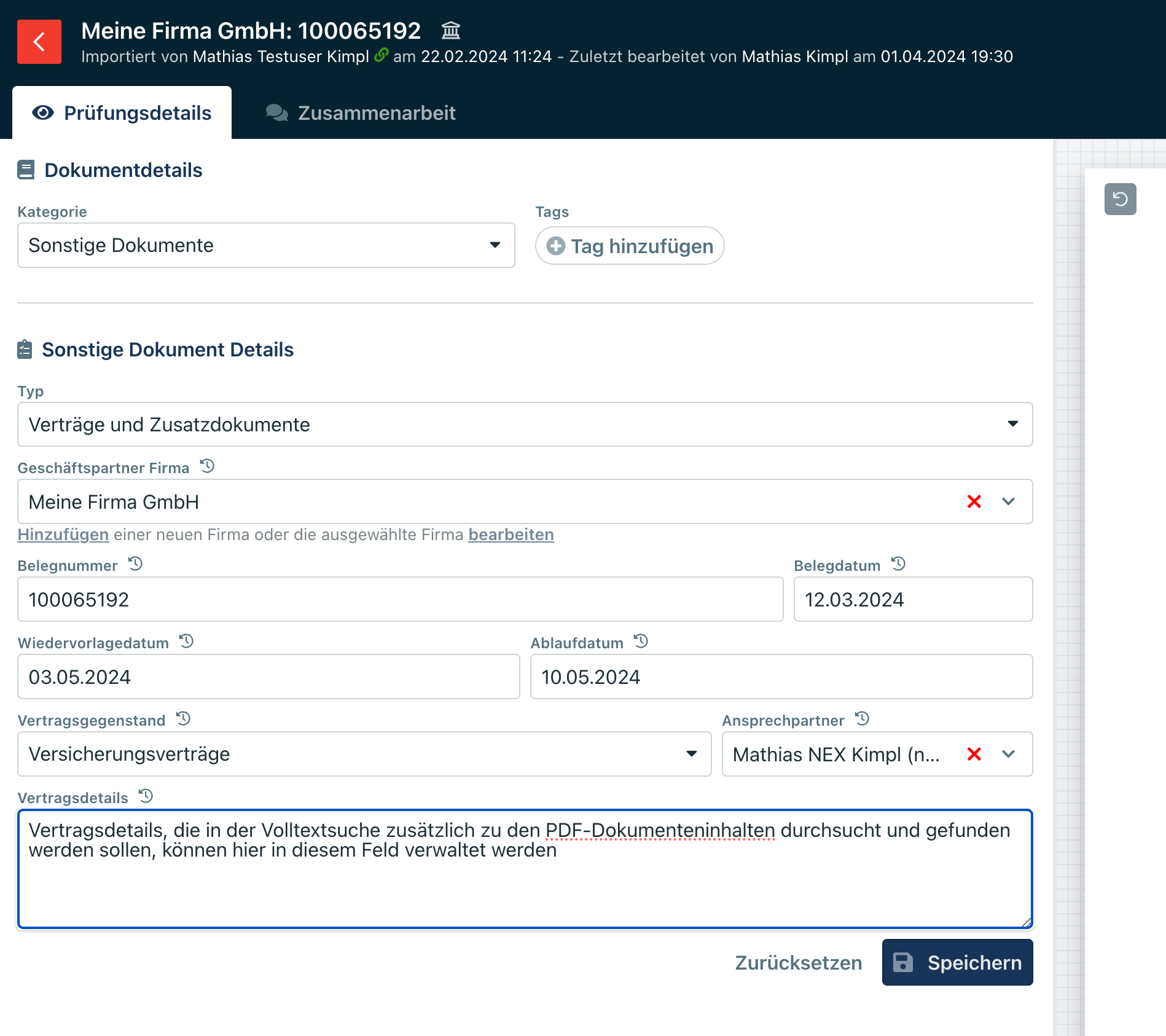Screen dimensions: 1166x1036
Task: Switch to the Zusammenarbeit tab
Action: (361, 113)
